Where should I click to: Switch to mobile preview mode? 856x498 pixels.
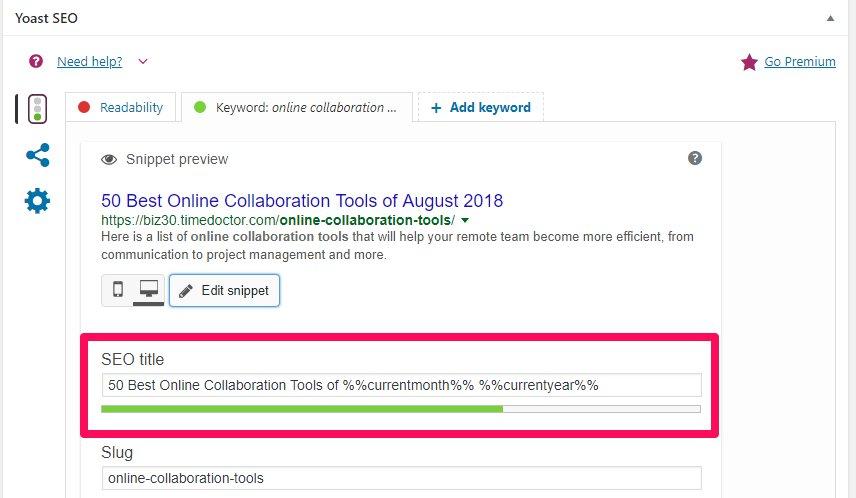117,289
